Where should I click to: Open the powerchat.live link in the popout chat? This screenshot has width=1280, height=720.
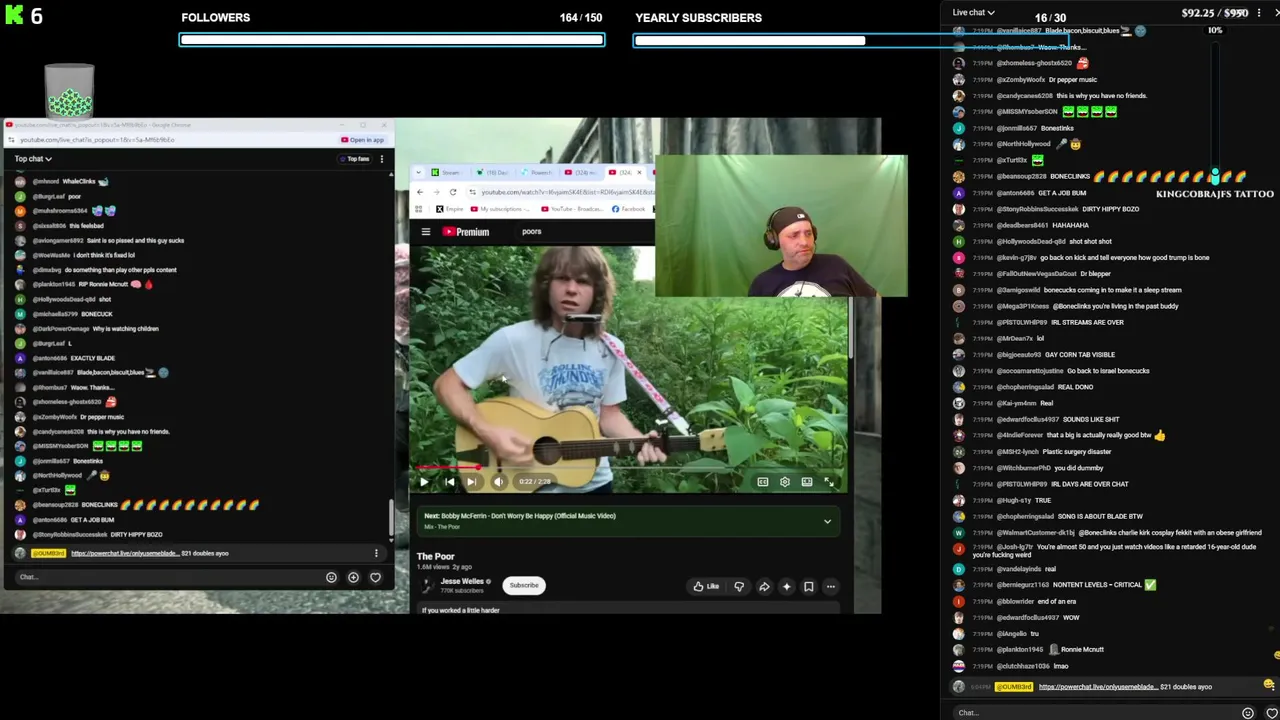click(x=124, y=553)
